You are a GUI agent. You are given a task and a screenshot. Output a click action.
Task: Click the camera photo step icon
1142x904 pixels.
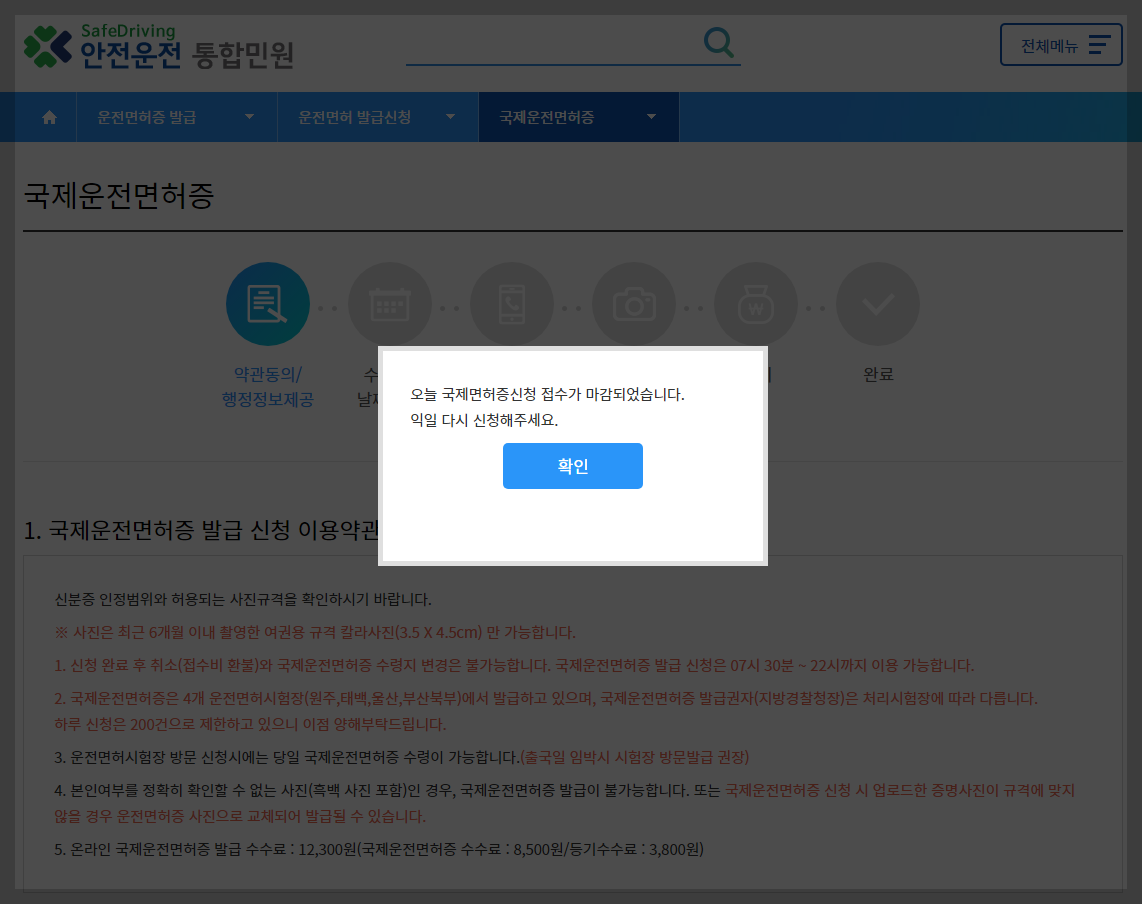click(x=634, y=304)
